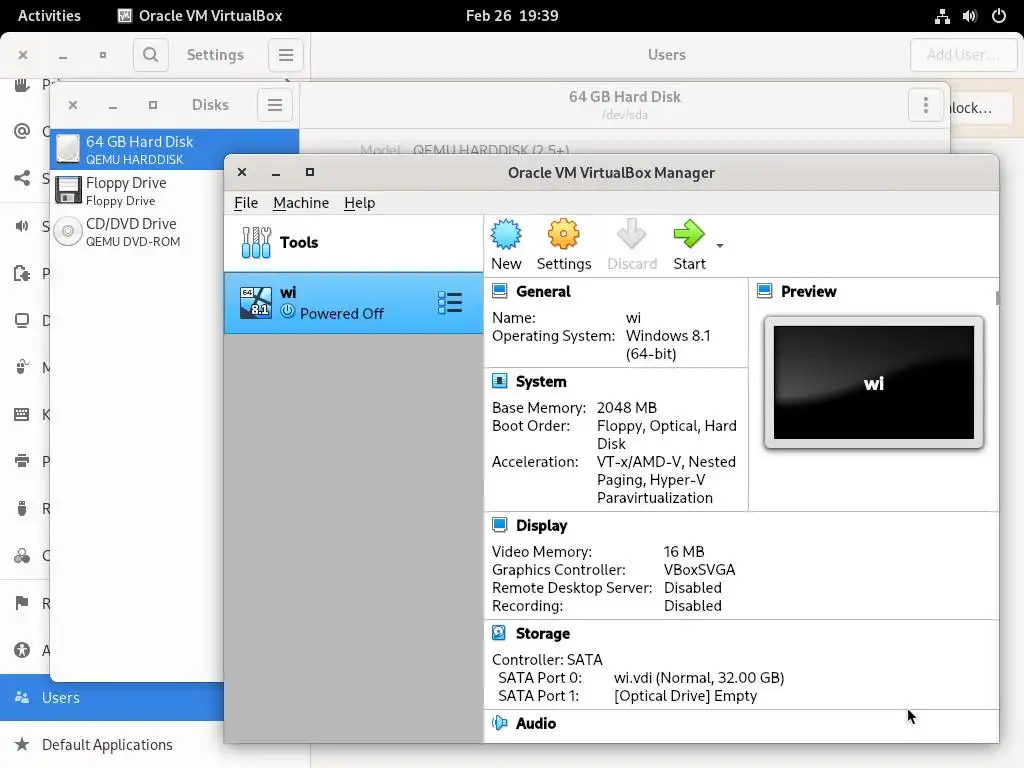Click the power icon in top bar
Viewport: 1024px width, 768px height.
tap(999, 16)
